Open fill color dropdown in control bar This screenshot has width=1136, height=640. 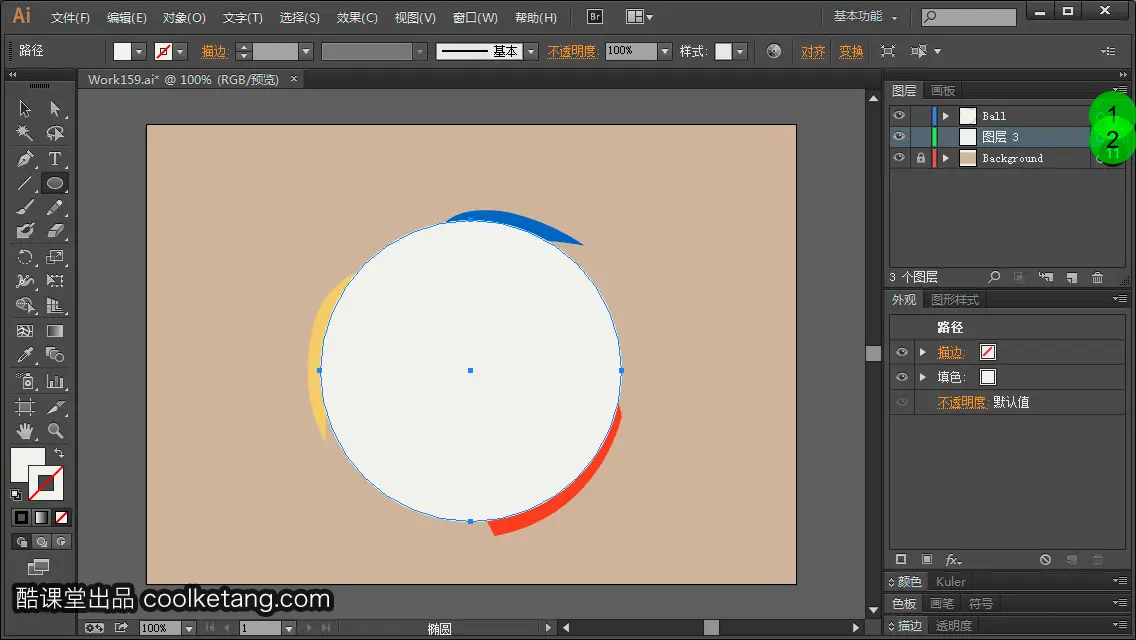pos(139,51)
